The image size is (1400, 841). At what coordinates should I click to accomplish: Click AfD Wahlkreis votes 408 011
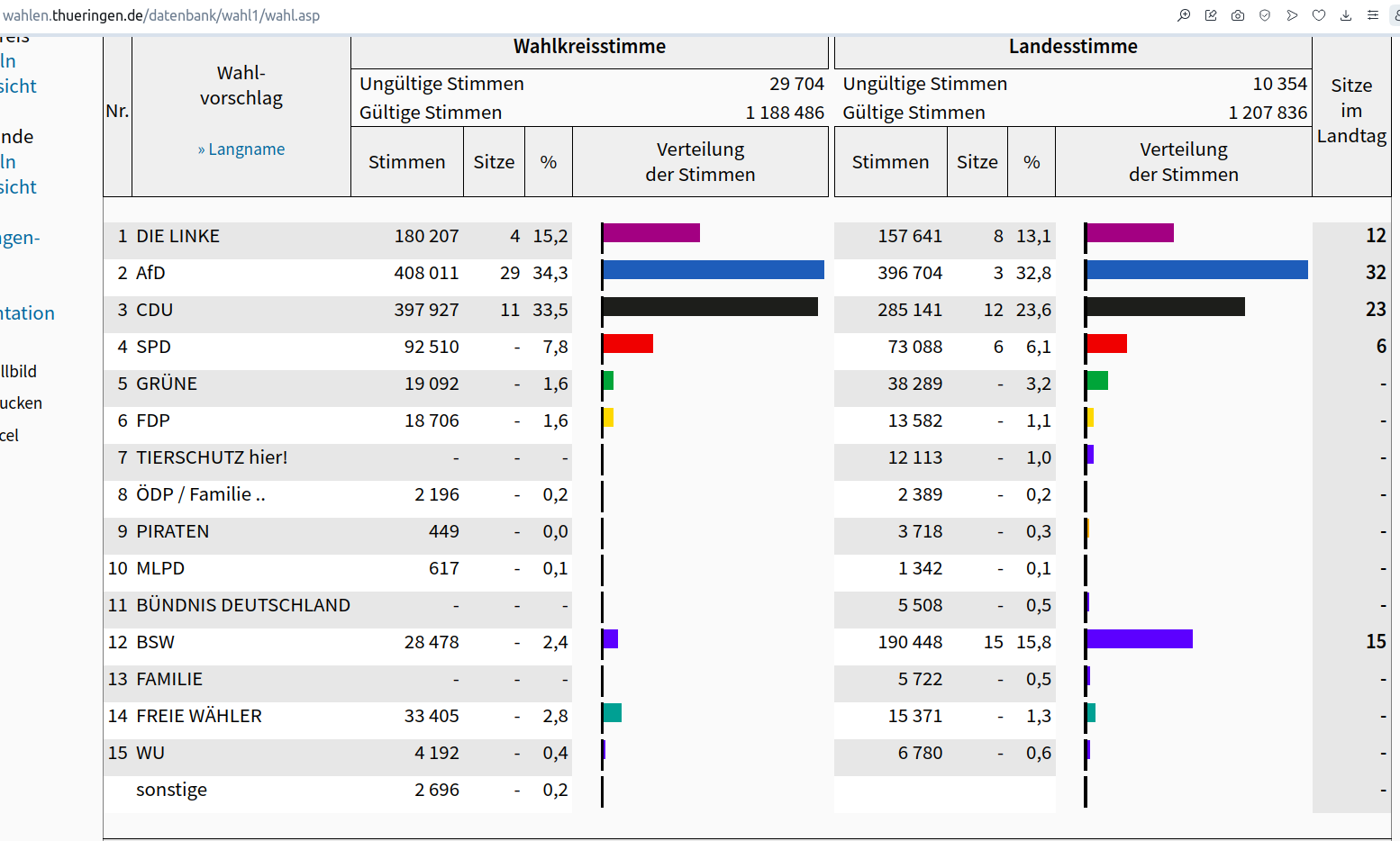click(426, 273)
